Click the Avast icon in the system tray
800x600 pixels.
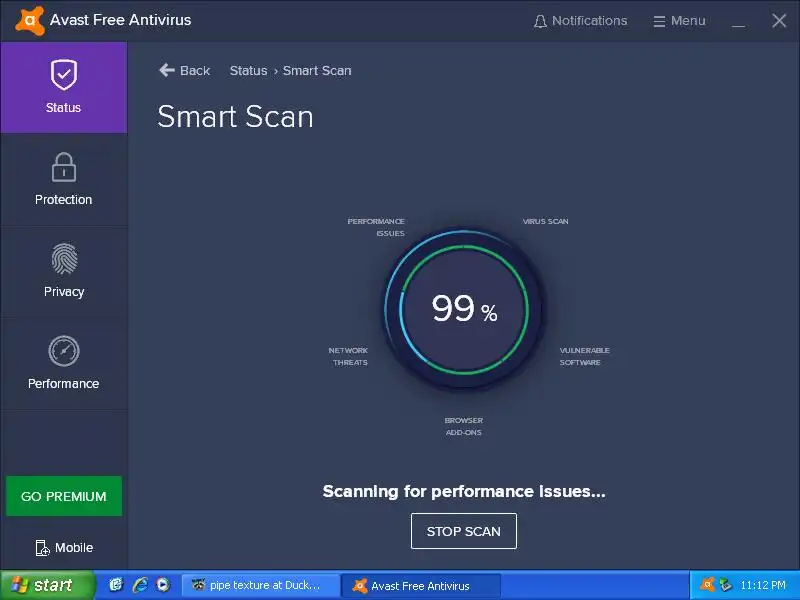[x=707, y=585]
